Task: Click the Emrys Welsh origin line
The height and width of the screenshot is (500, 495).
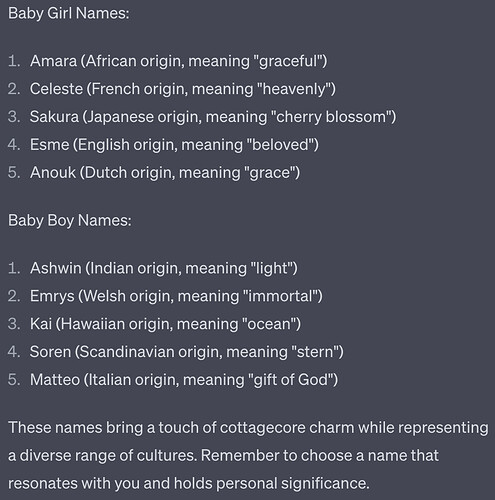Action: click(176, 296)
